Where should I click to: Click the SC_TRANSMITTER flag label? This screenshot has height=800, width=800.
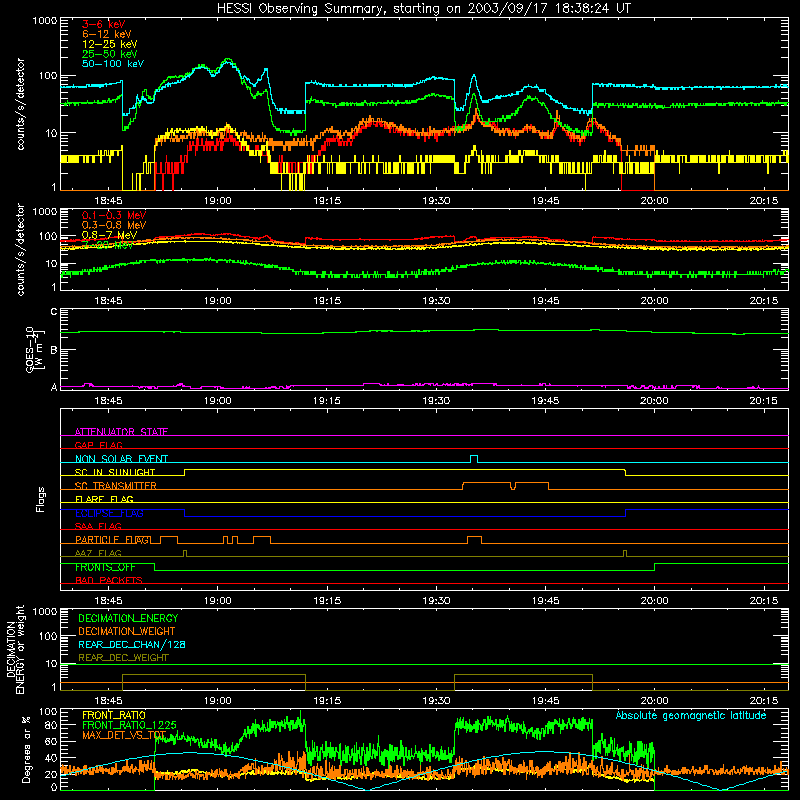tap(115, 486)
